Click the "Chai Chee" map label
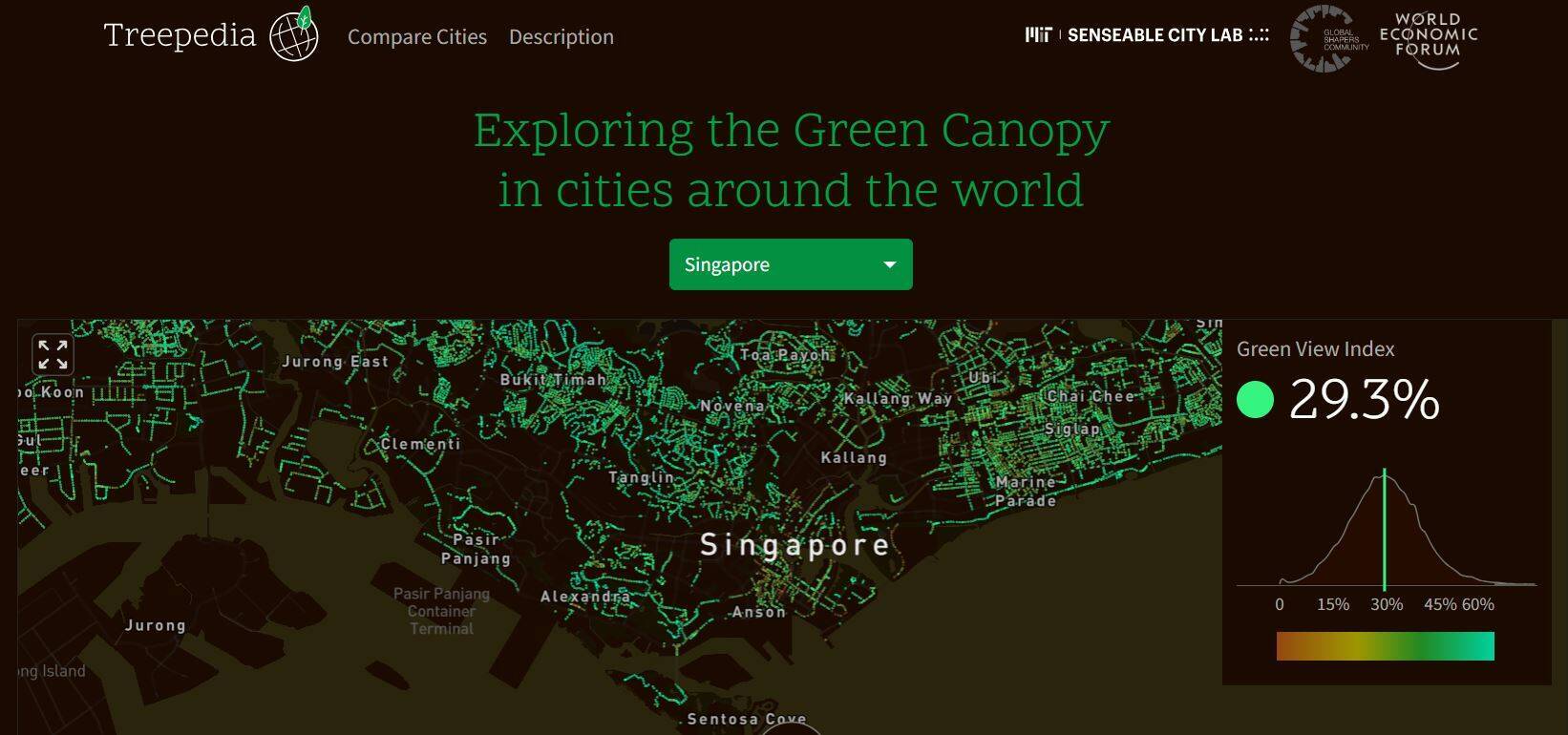The image size is (1568, 735). click(x=1091, y=396)
